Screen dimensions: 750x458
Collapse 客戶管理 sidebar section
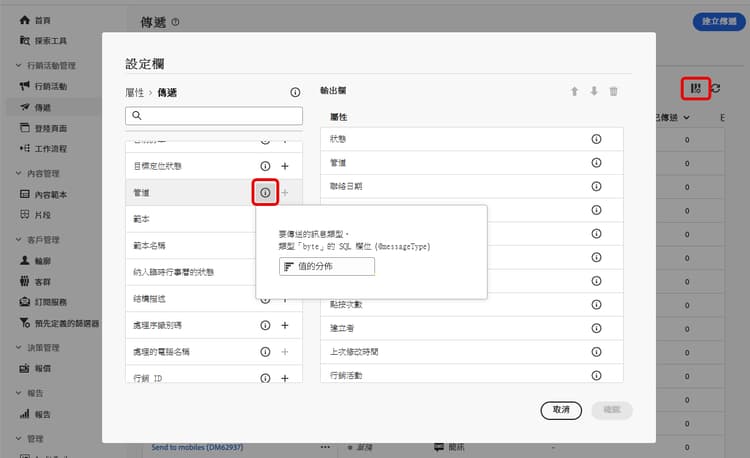(19, 240)
